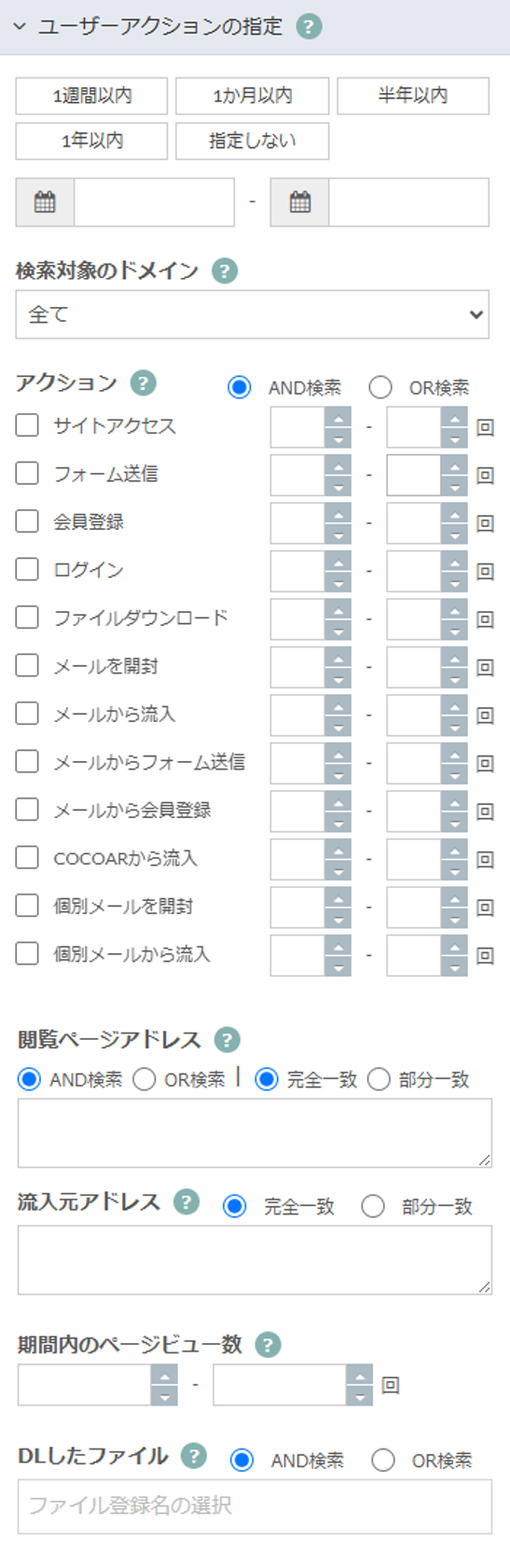Click the 閲覧ページアドレス text area
510x1568 pixels.
click(255, 1132)
